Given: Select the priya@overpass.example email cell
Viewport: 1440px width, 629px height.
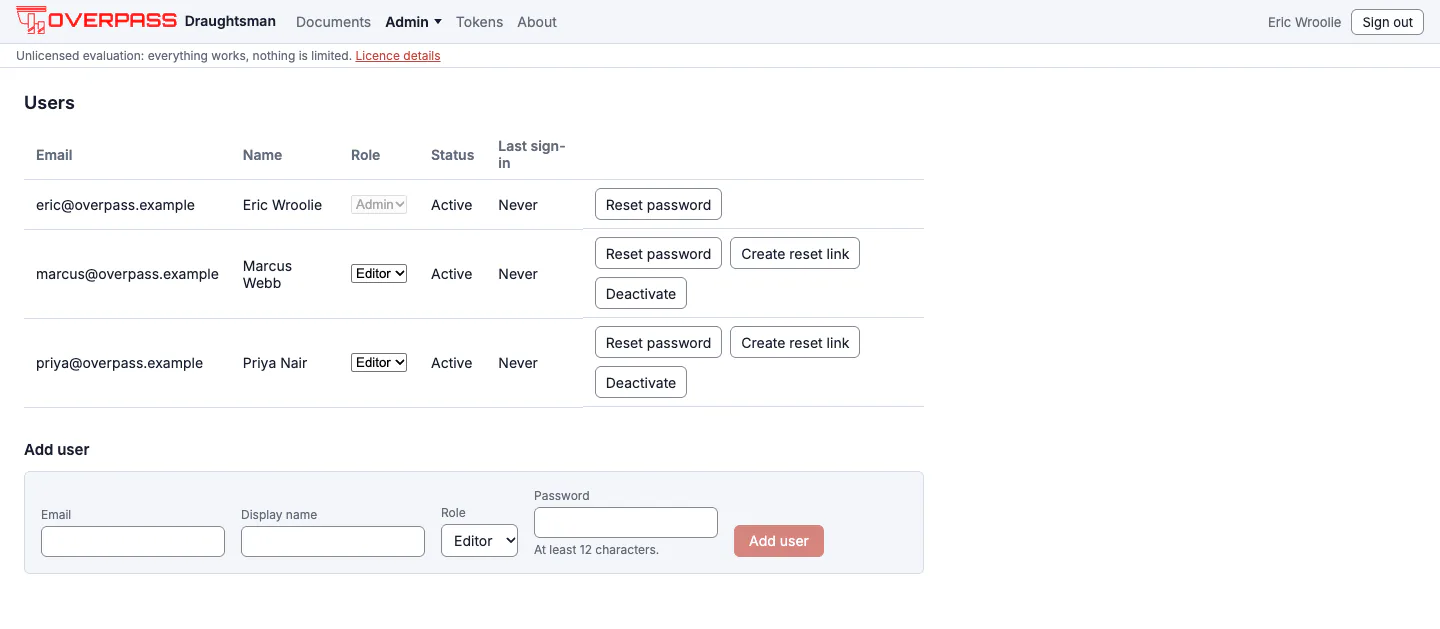Looking at the screenshot, I should [x=119, y=363].
